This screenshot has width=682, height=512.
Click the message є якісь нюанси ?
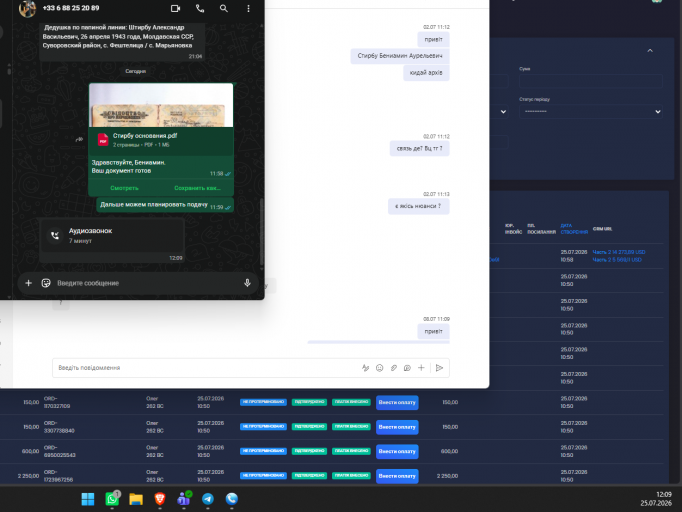[418, 206]
